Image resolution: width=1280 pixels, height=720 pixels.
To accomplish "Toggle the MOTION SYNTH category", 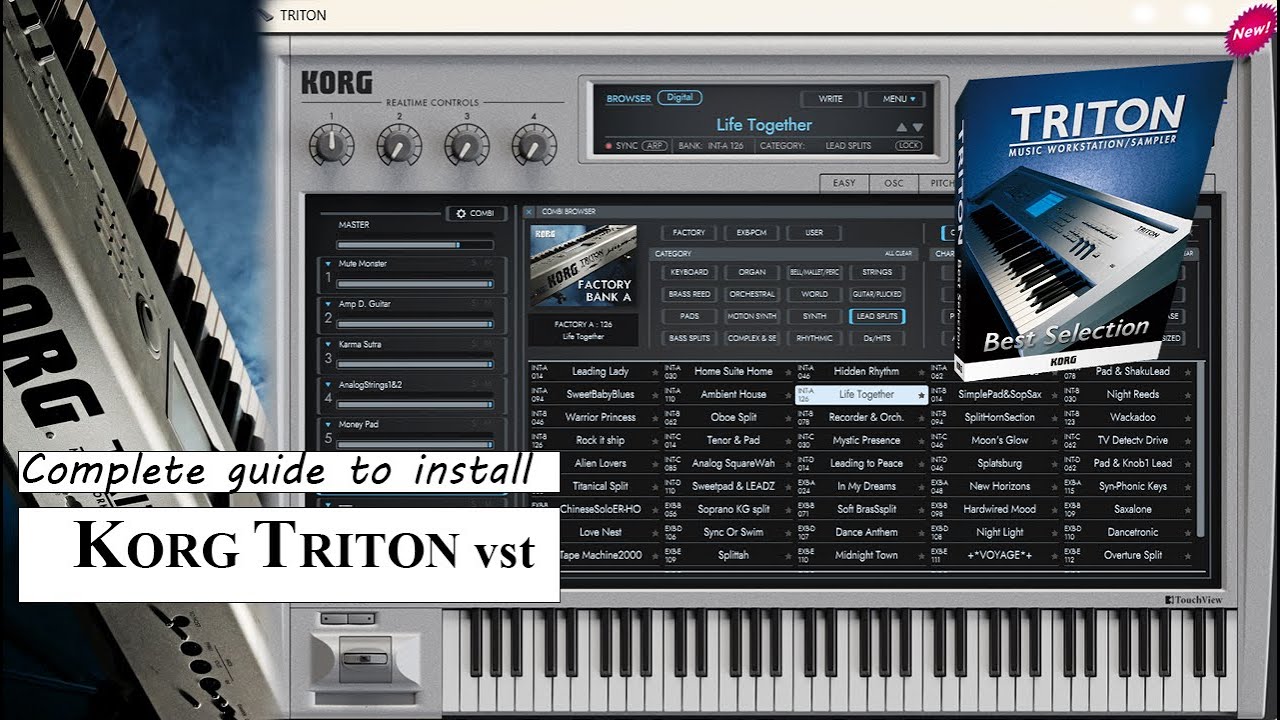I will tap(752, 316).
